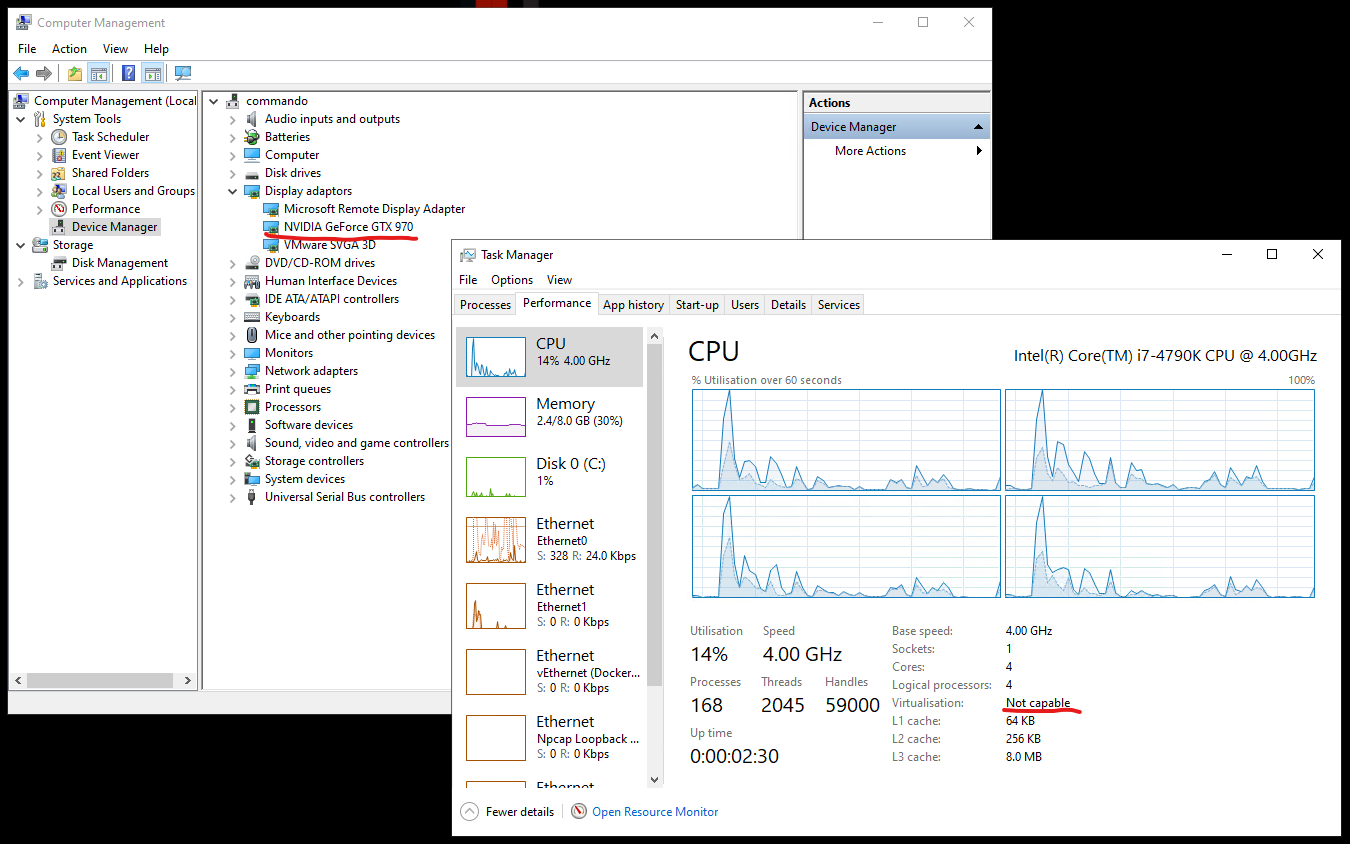Switch to the Users tab
The height and width of the screenshot is (844, 1350).
[x=745, y=305]
